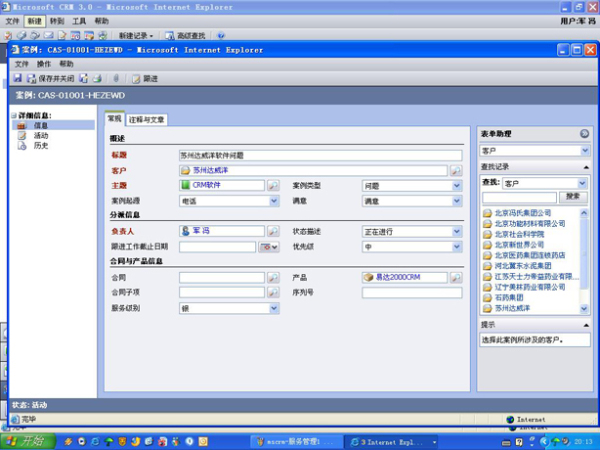Image resolution: width=600 pixels, height=450 pixels.
Task: Open the 案例类型 case type dropdown
Action: 456,186
